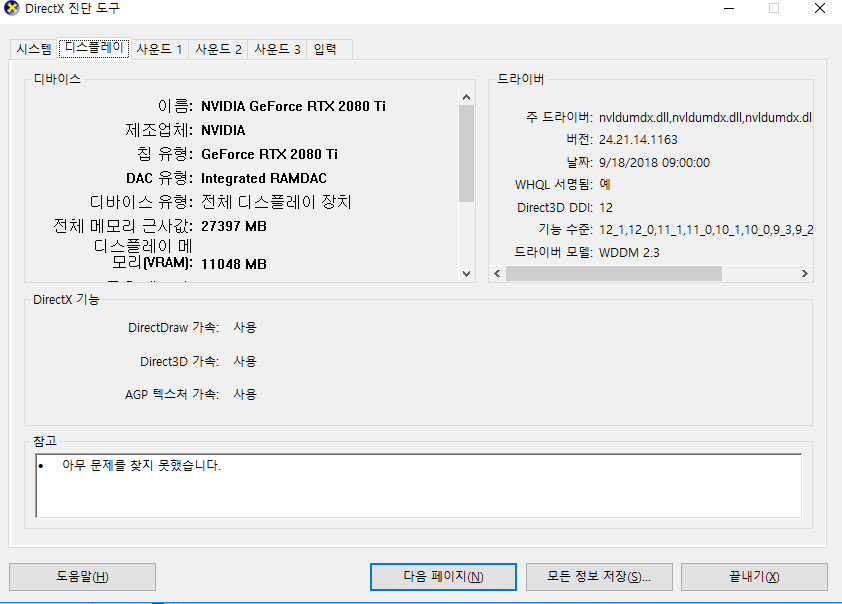This screenshot has height=604, width=842.
Task: Click the Integrated RAMDAC value
Action: (264, 178)
